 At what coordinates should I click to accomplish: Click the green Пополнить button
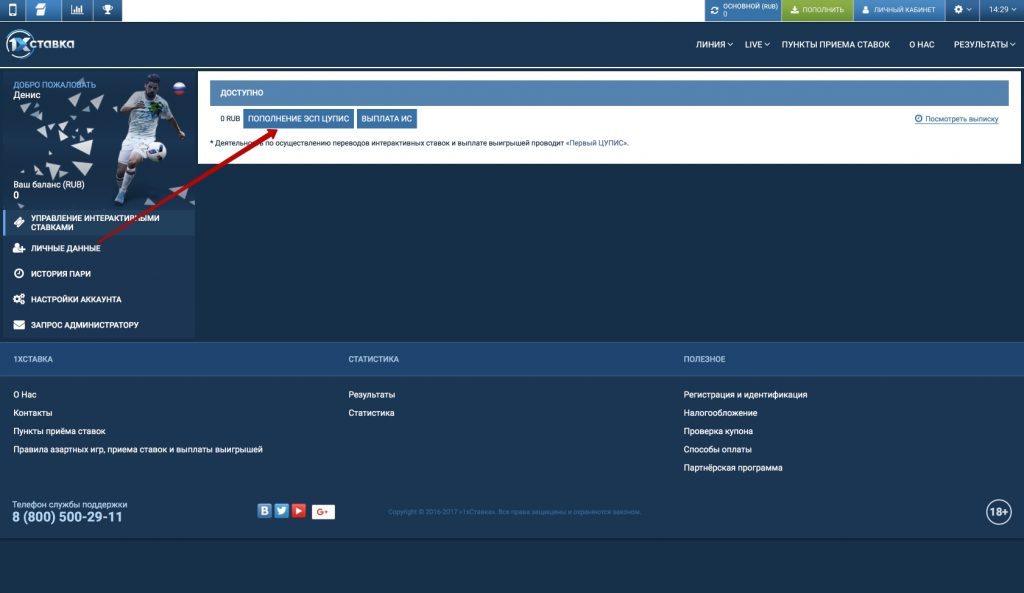(815, 10)
